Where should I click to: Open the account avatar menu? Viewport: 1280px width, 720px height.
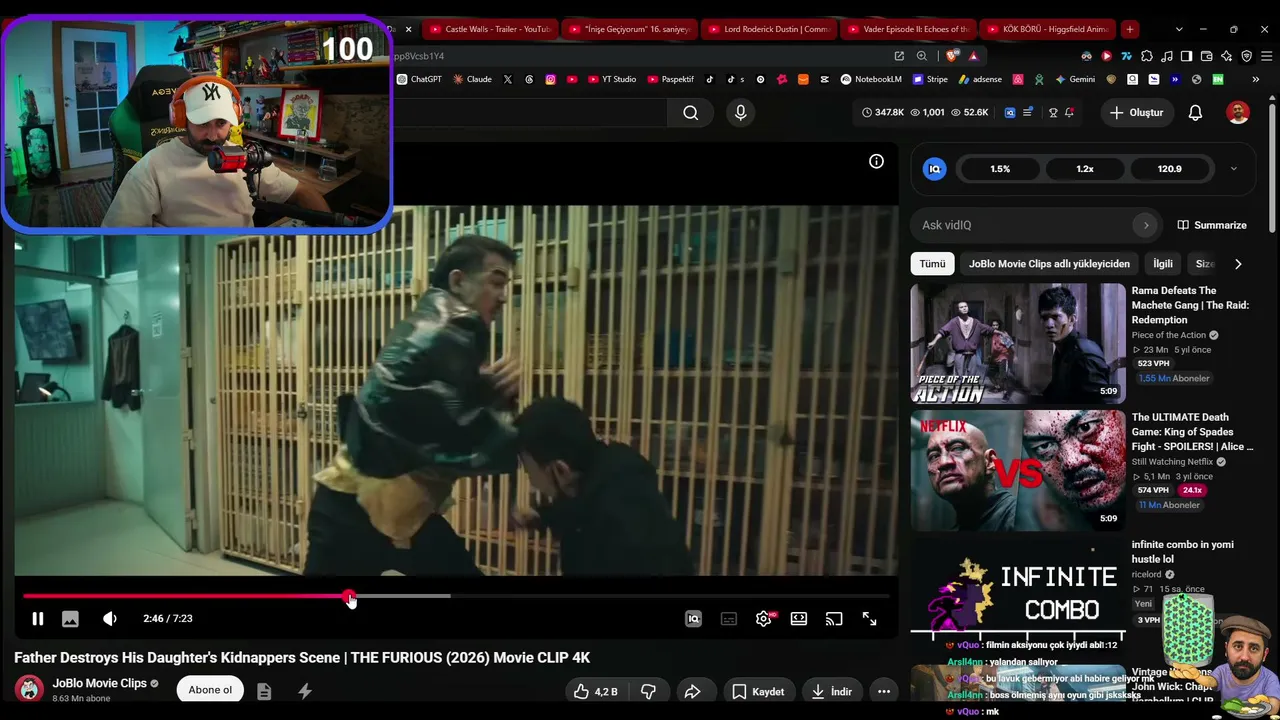[1238, 113]
